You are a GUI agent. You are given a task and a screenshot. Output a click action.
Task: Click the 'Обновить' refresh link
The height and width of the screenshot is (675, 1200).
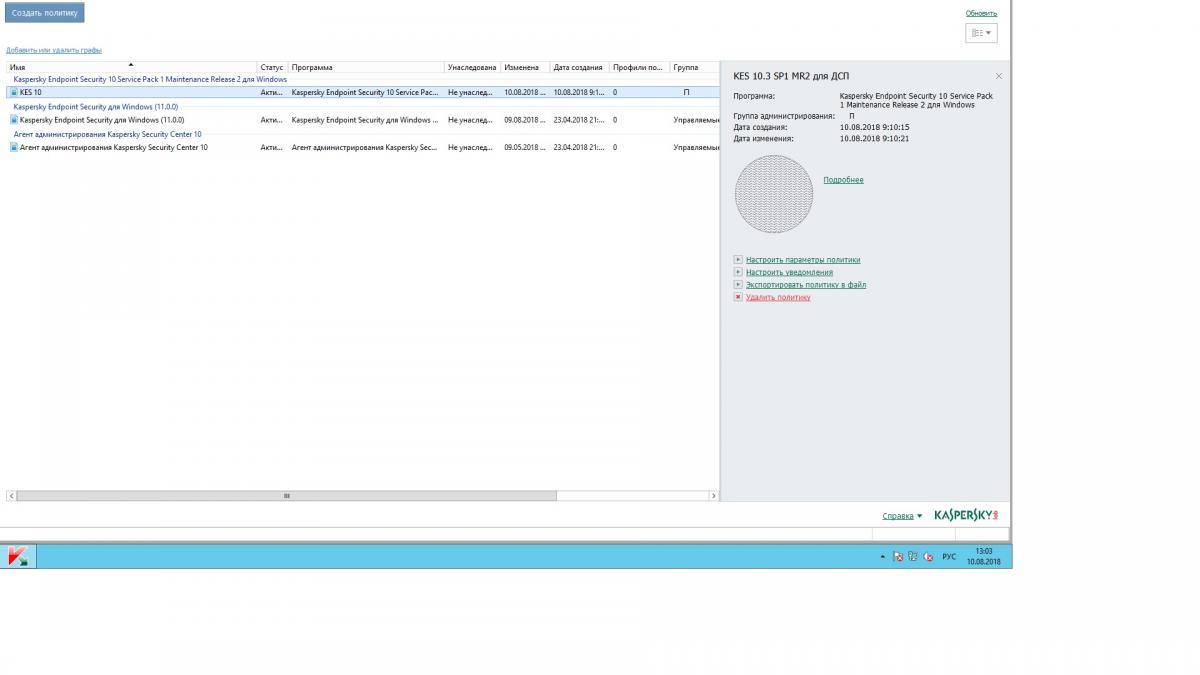981,13
